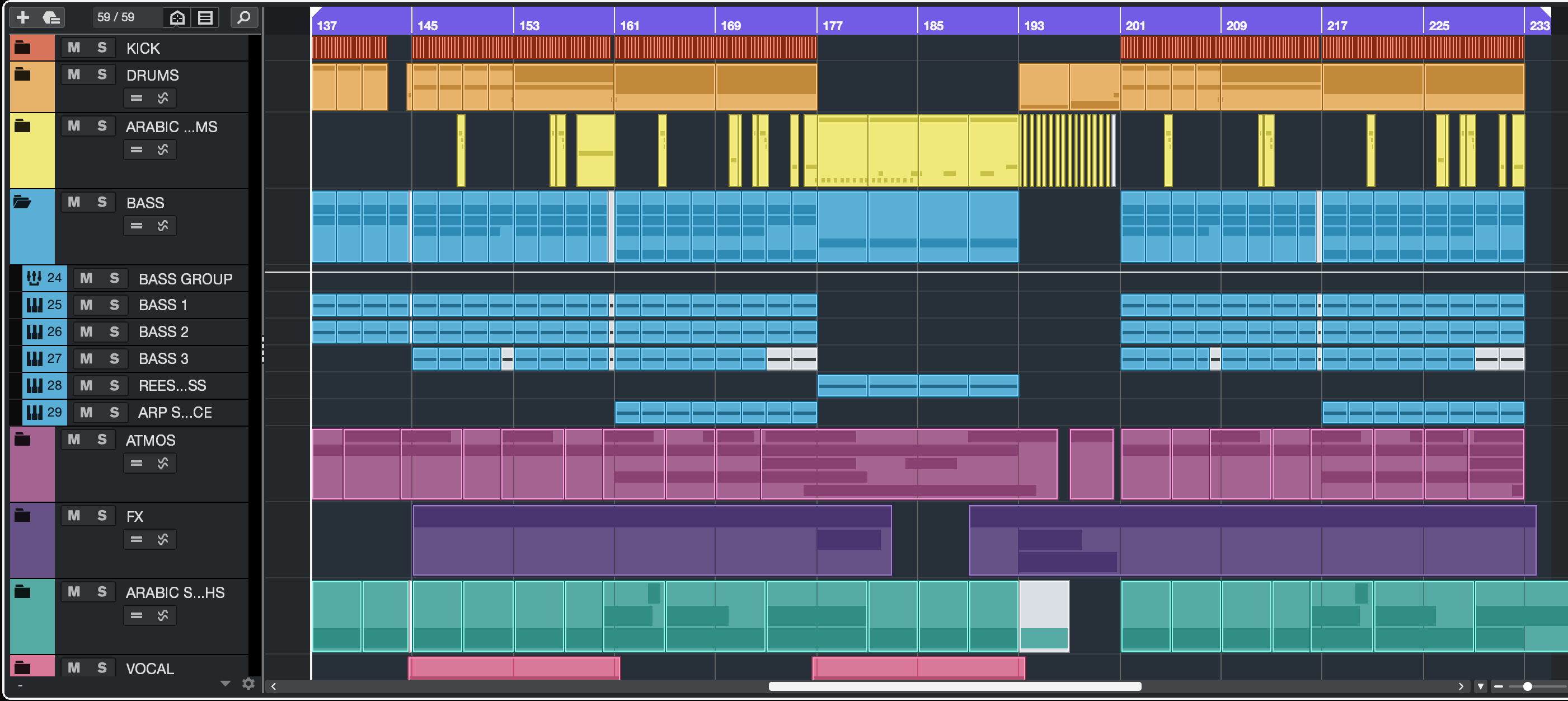The height and width of the screenshot is (701, 1568).
Task: Click the ATMOS group editing icon
Action: pyautogui.click(x=137, y=464)
